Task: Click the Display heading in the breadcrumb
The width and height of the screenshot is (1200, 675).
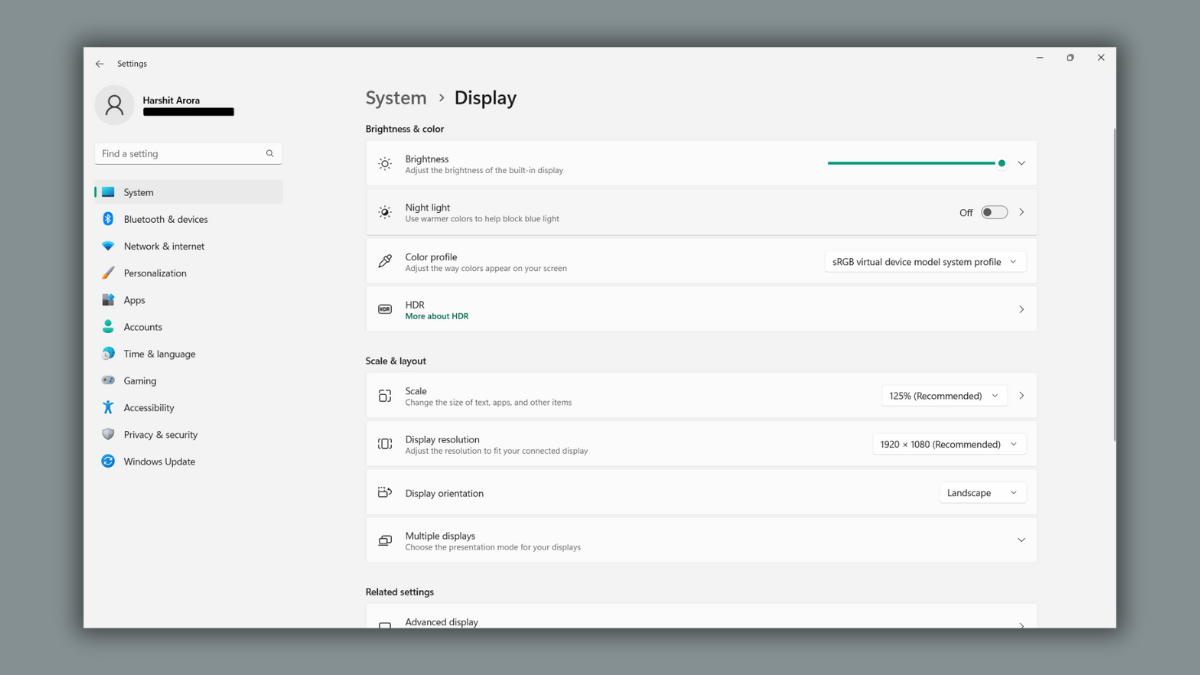Action: pos(485,98)
